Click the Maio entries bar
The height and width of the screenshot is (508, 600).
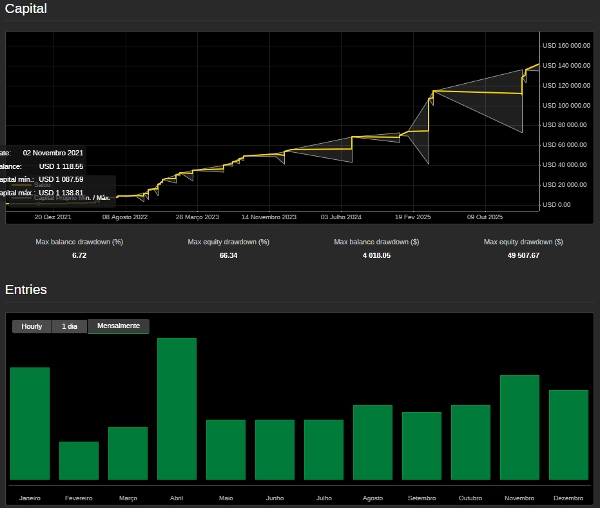tap(226, 450)
